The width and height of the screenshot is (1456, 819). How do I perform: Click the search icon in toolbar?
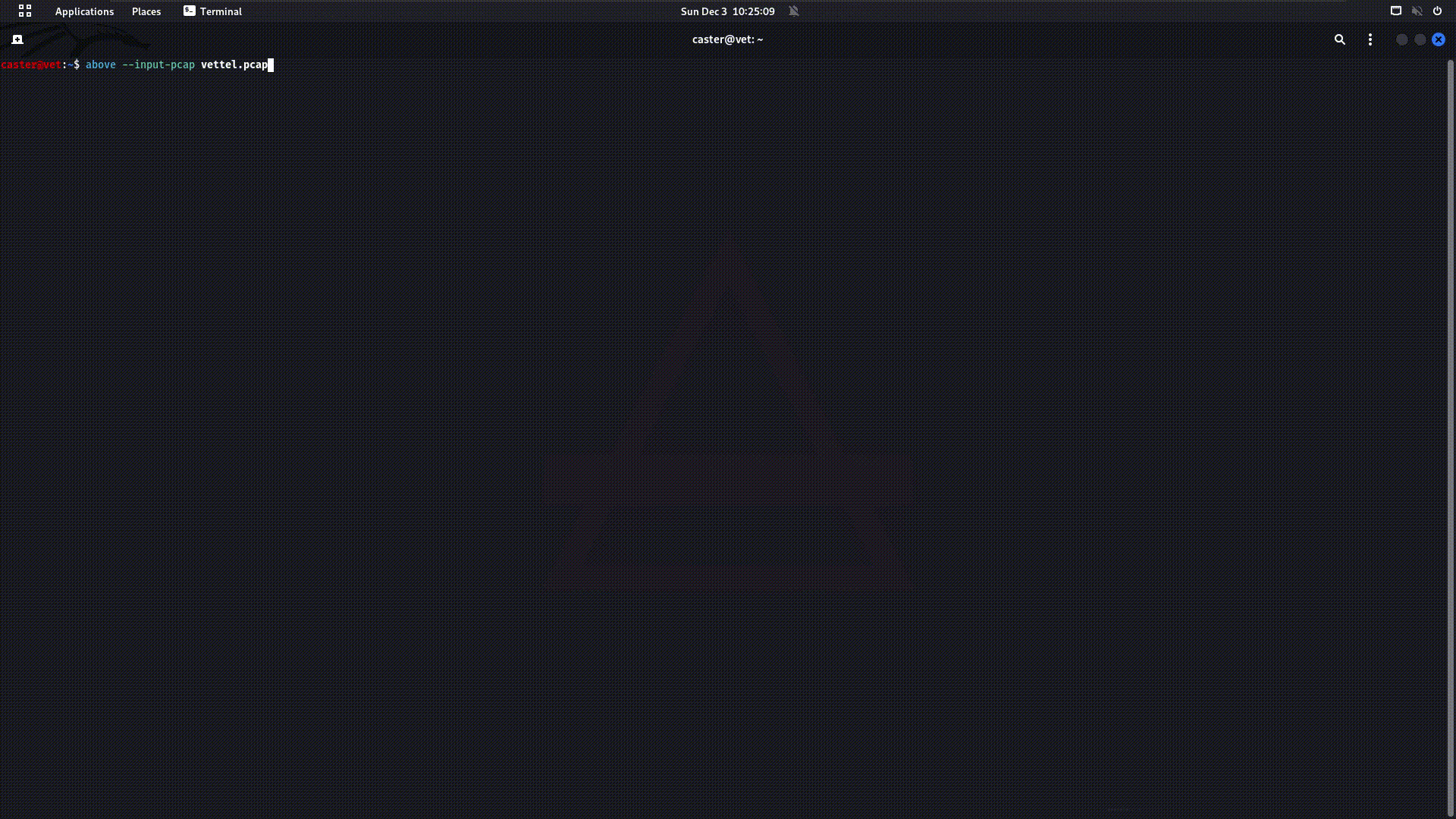1339,39
